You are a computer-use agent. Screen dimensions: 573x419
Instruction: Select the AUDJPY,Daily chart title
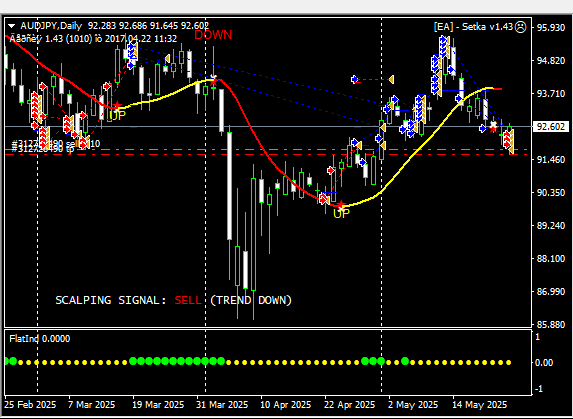(51, 26)
